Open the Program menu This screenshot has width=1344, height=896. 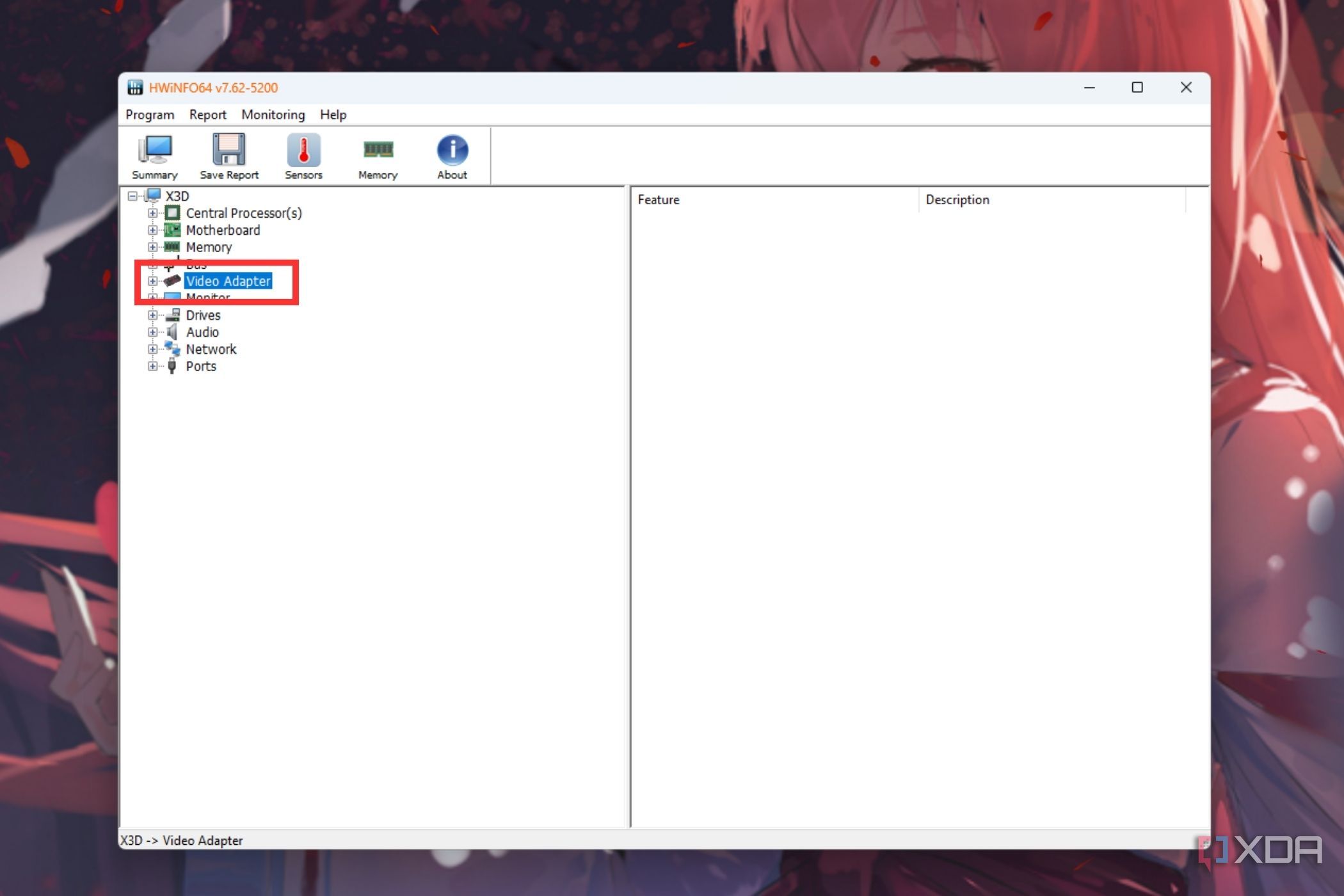click(x=149, y=115)
